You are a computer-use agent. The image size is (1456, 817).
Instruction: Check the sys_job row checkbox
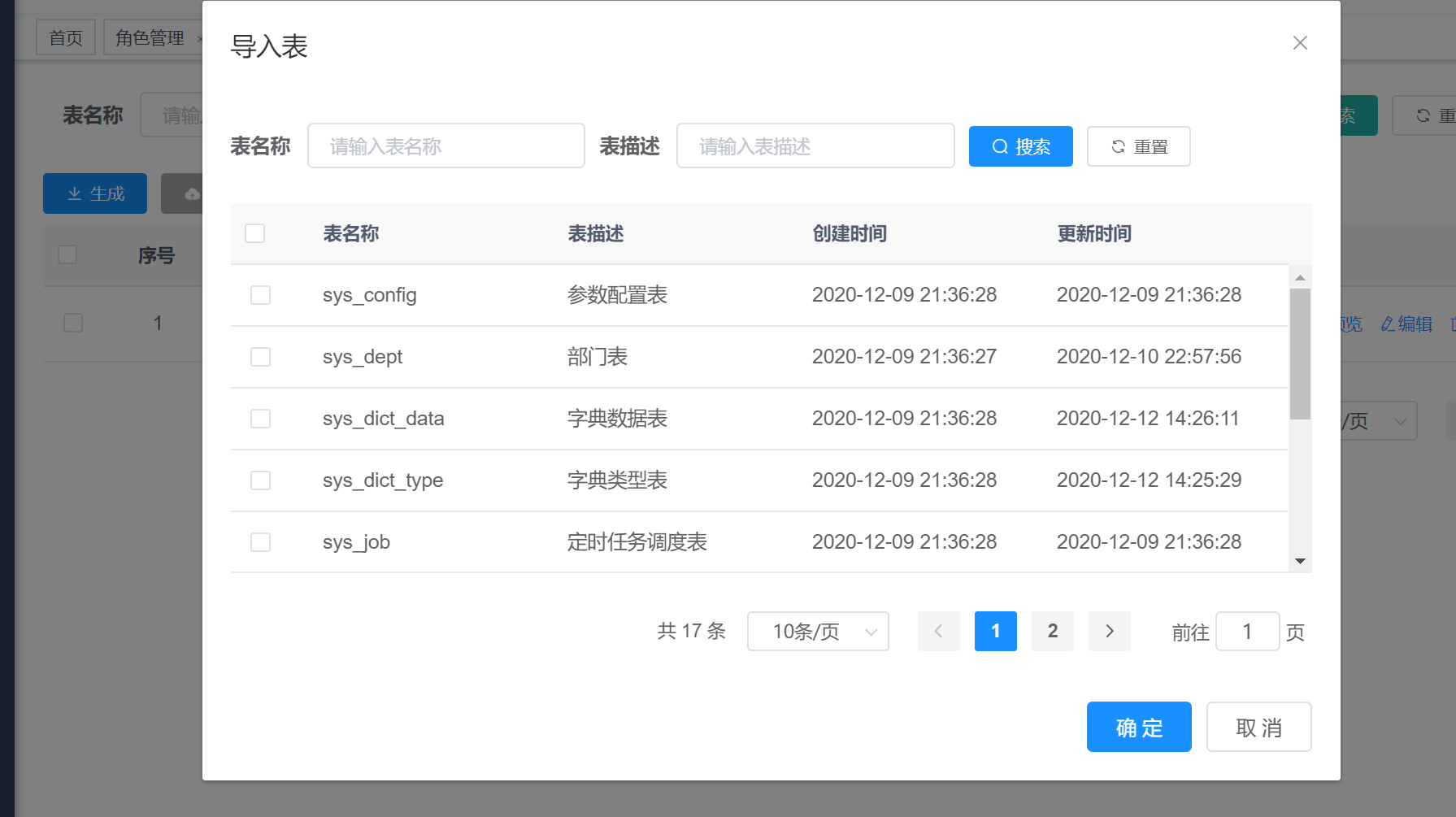click(260, 542)
